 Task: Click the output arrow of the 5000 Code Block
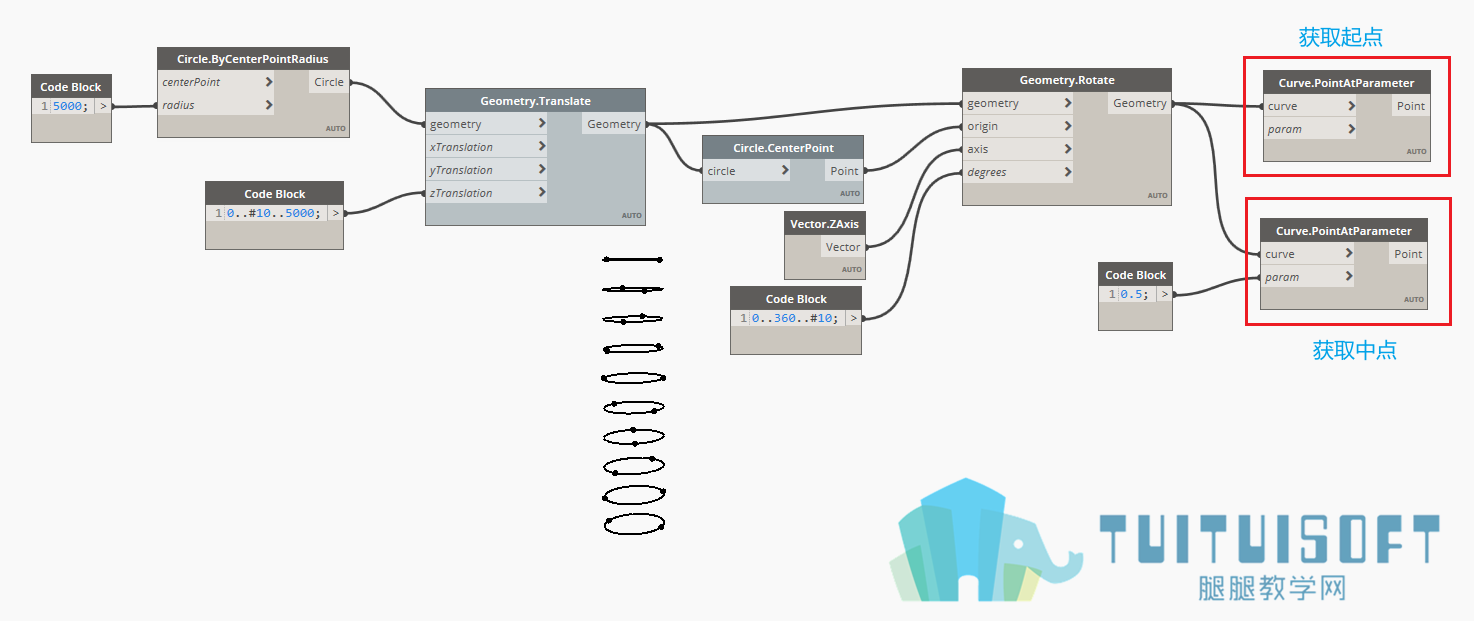(x=103, y=105)
